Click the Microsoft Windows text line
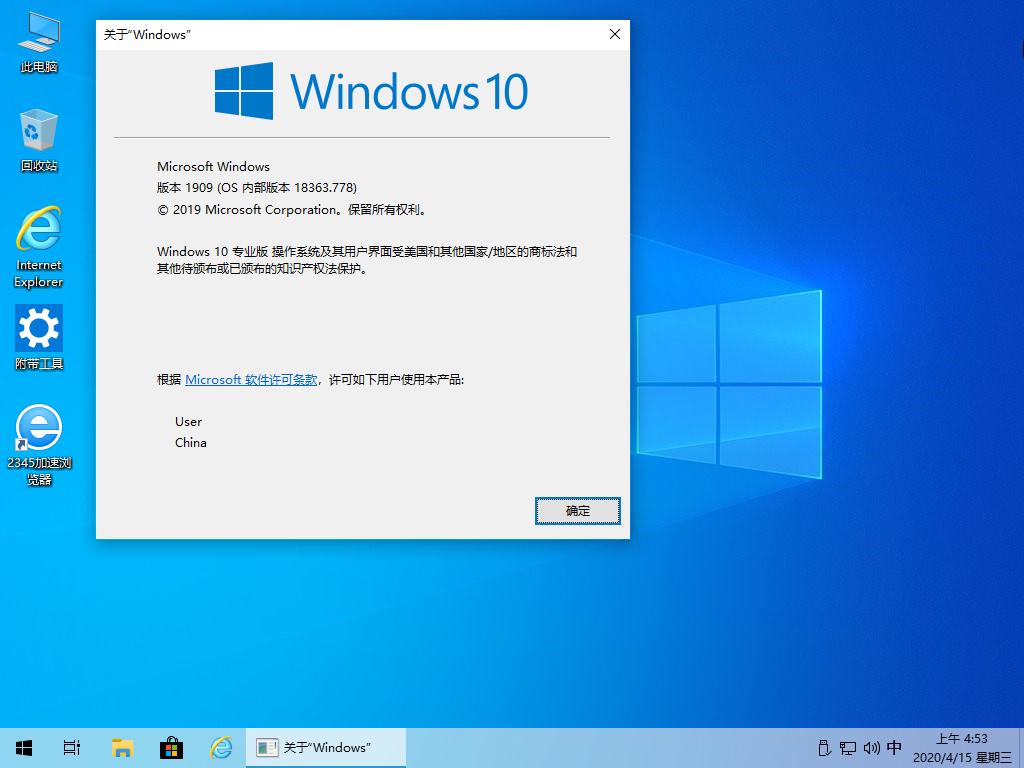Image resolution: width=1024 pixels, height=768 pixels. click(x=214, y=167)
